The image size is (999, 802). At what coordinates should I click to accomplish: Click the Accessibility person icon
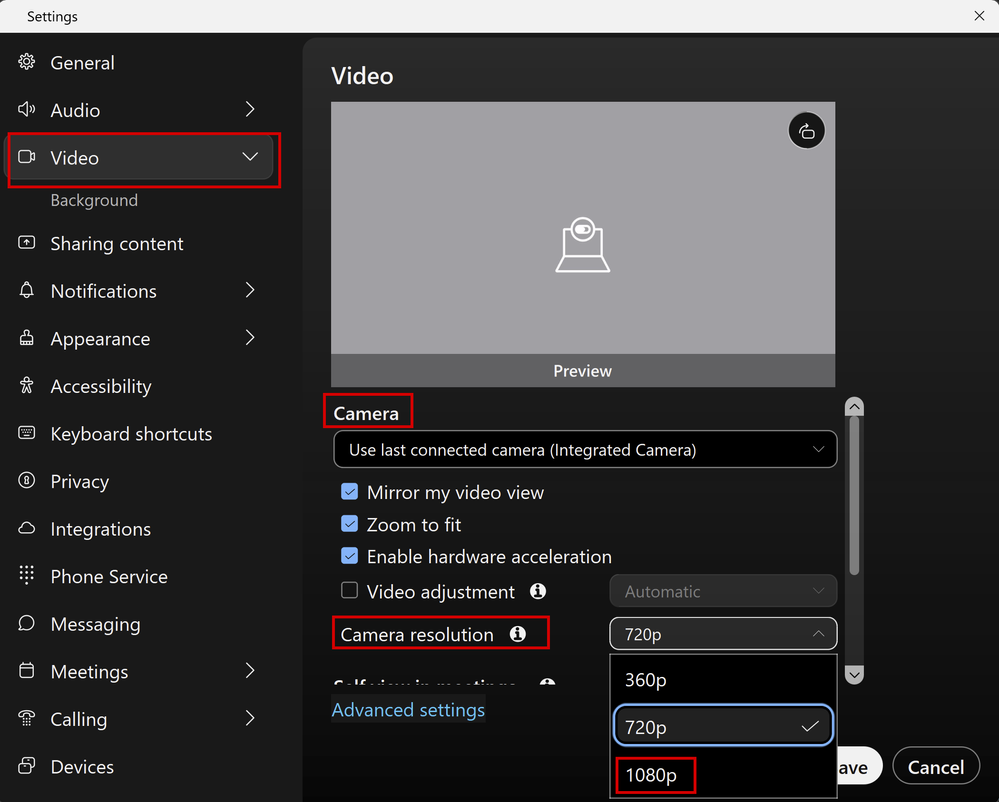(27, 385)
